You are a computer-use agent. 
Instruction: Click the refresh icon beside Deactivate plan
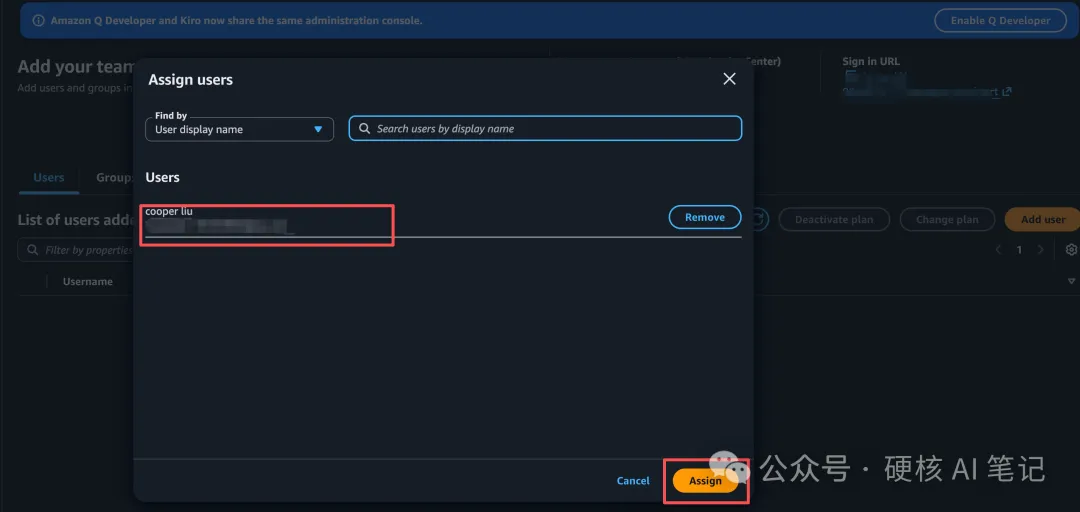pyautogui.click(x=759, y=219)
